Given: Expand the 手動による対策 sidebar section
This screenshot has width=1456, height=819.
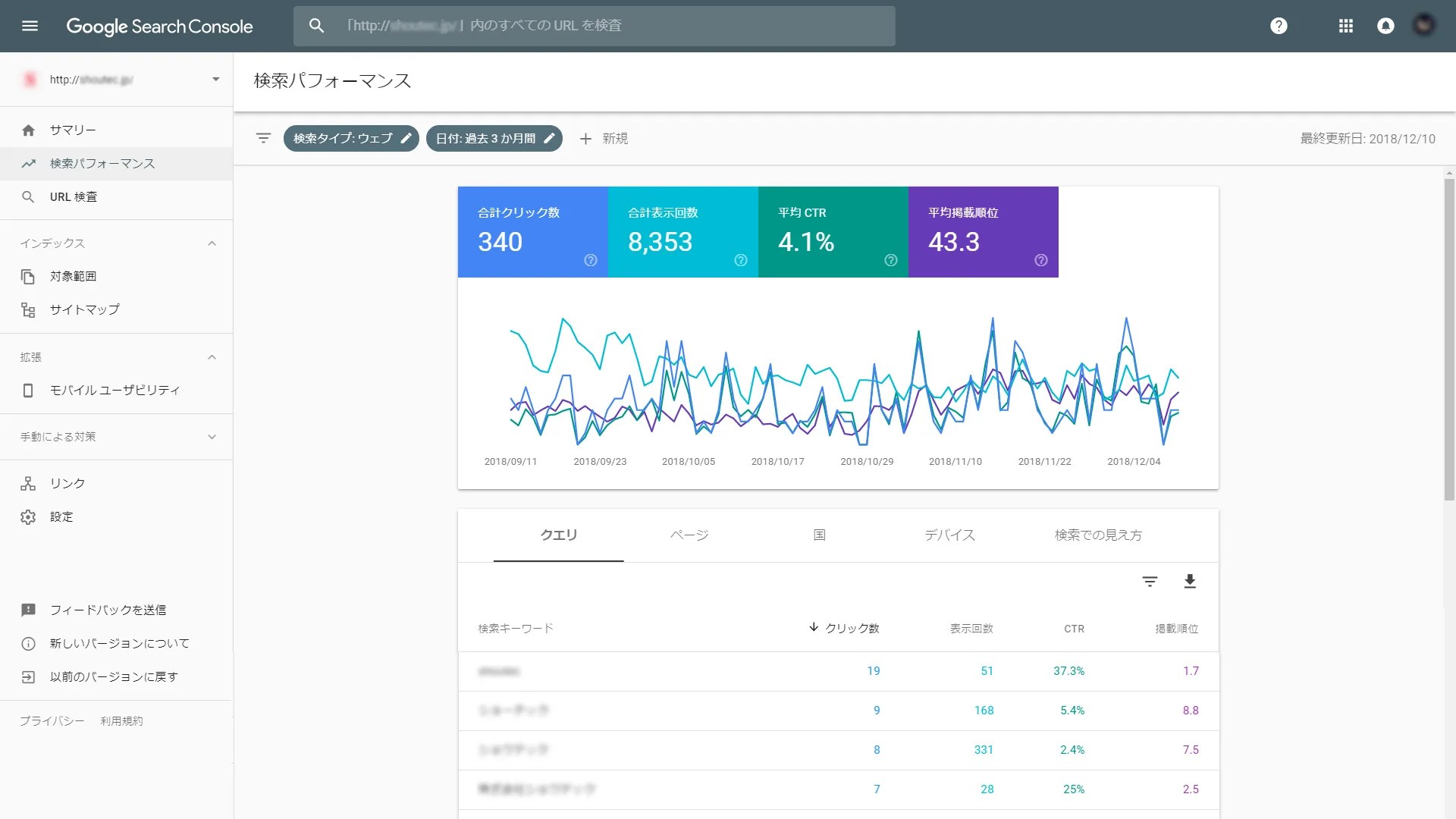Looking at the screenshot, I should [x=212, y=437].
